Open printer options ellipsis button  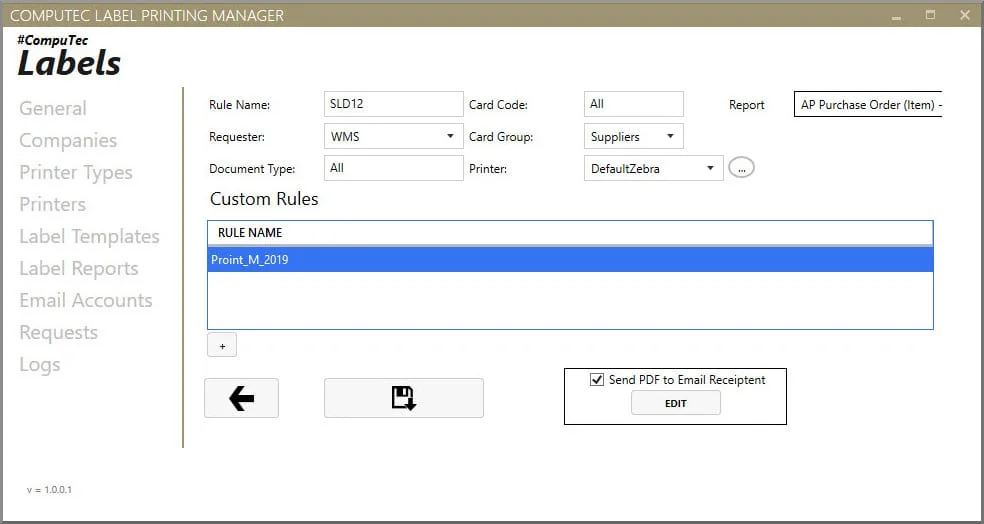(x=741, y=168)
